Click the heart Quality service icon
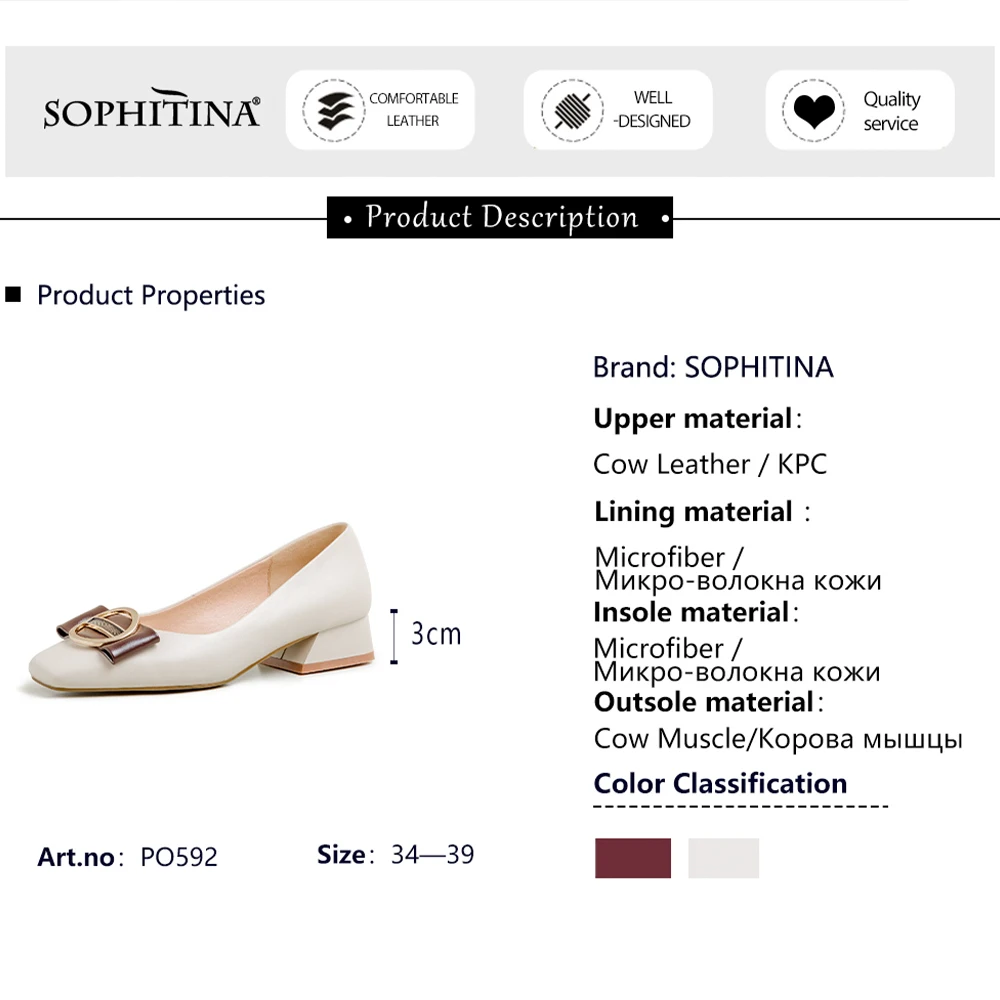 pyautogui.click(x=814, y=110)
